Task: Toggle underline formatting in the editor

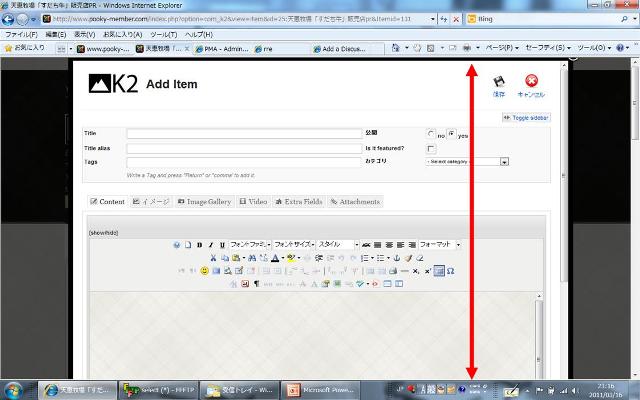Action: (x=222, y=245)
